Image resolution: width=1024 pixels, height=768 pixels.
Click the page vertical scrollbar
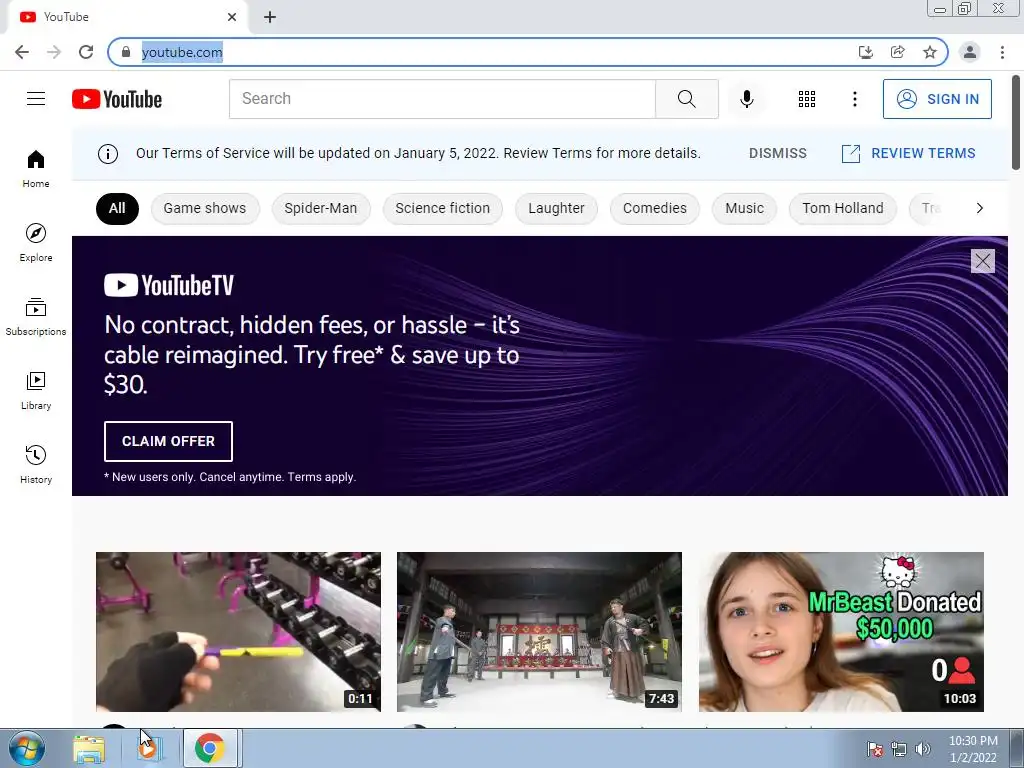click(x=1016, y=123)
